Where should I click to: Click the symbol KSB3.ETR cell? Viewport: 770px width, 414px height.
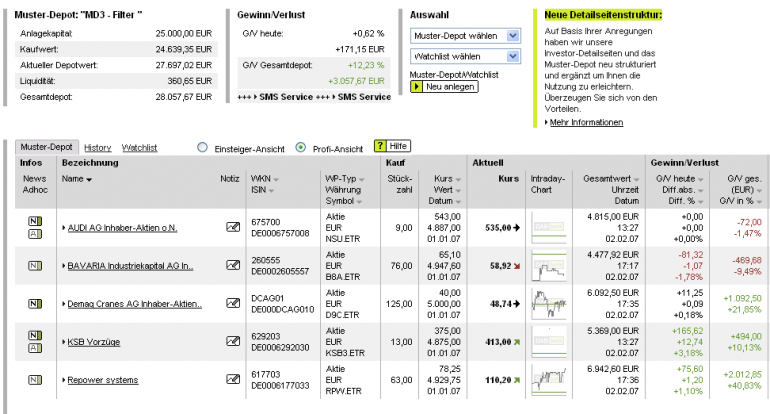(x=345, y=353)
